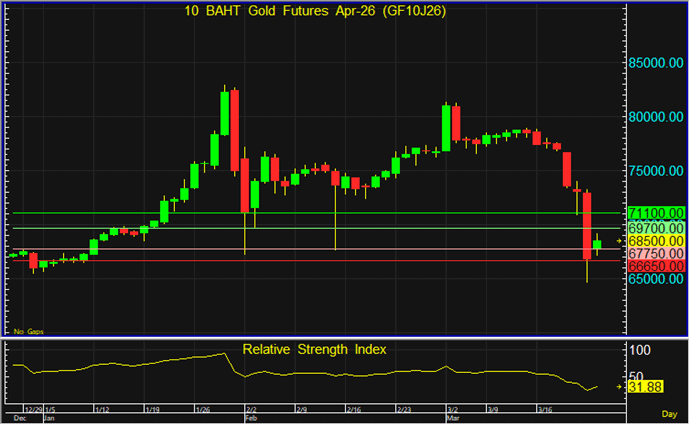Click the 71100.00 green price label
This screenshot has height=425, width=690.
tap(656, 213)
